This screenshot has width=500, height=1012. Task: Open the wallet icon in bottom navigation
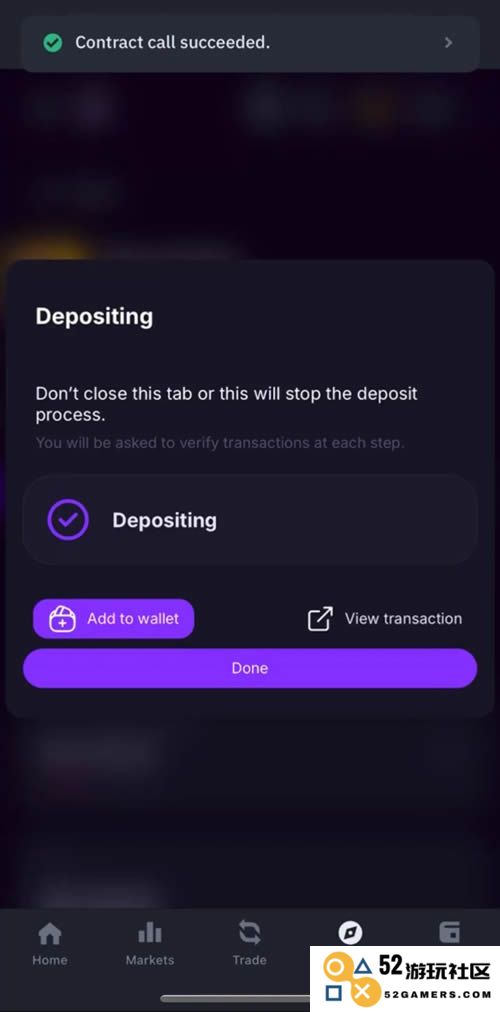(450, 933)
